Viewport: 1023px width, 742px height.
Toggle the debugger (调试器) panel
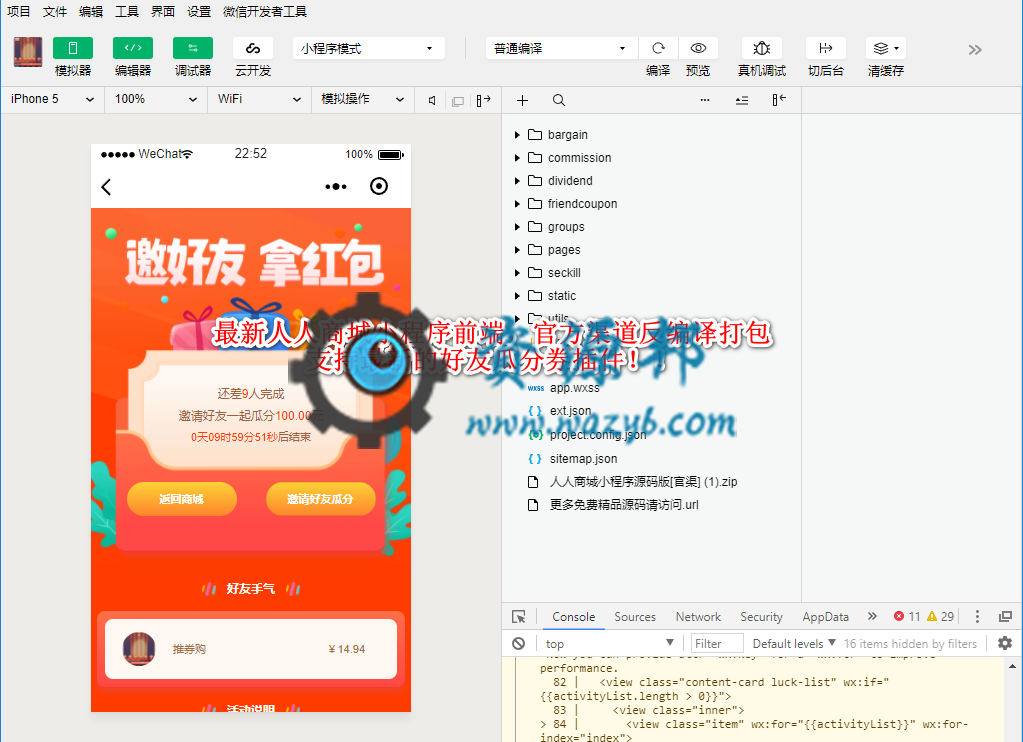(x=192, y=48)
